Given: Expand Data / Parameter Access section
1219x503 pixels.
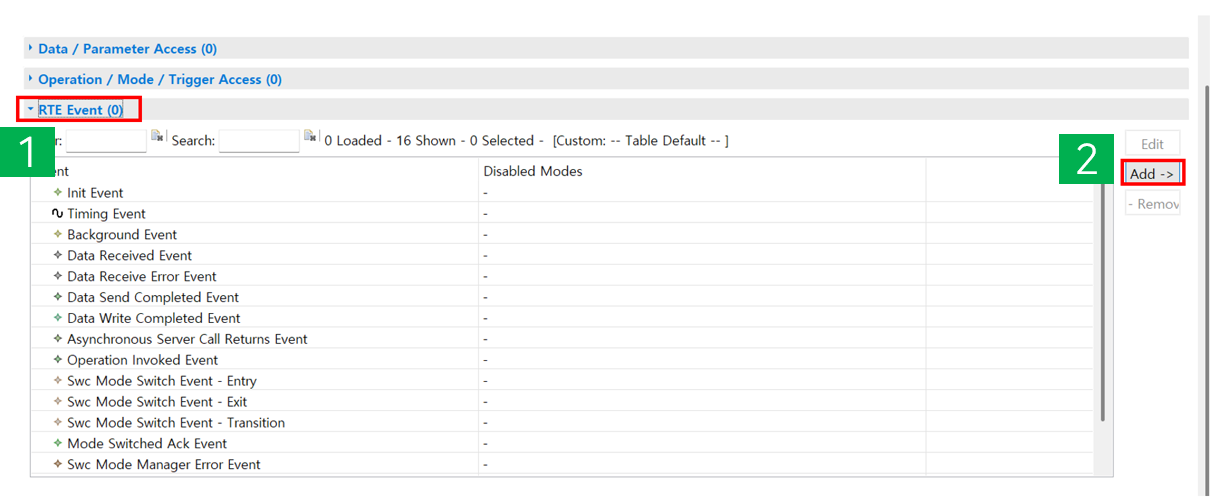Looking at the screenshot, I should click(x=127, y=49).
